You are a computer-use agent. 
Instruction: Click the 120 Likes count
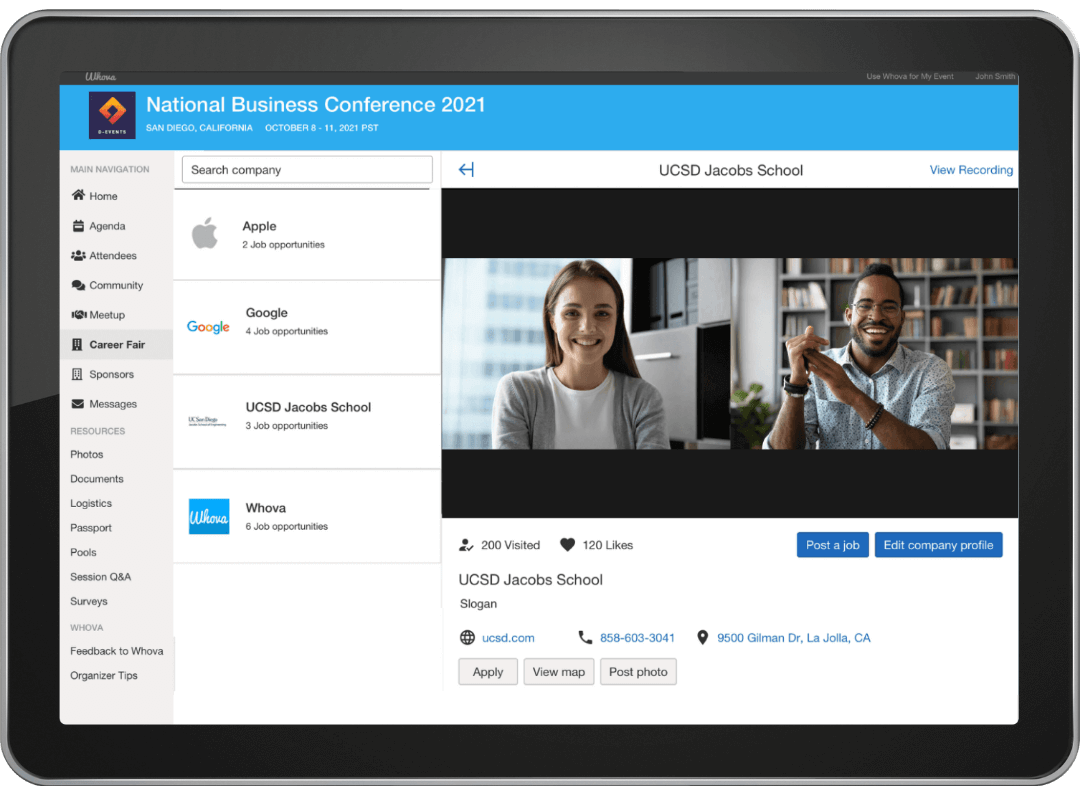tap(608, 545)
